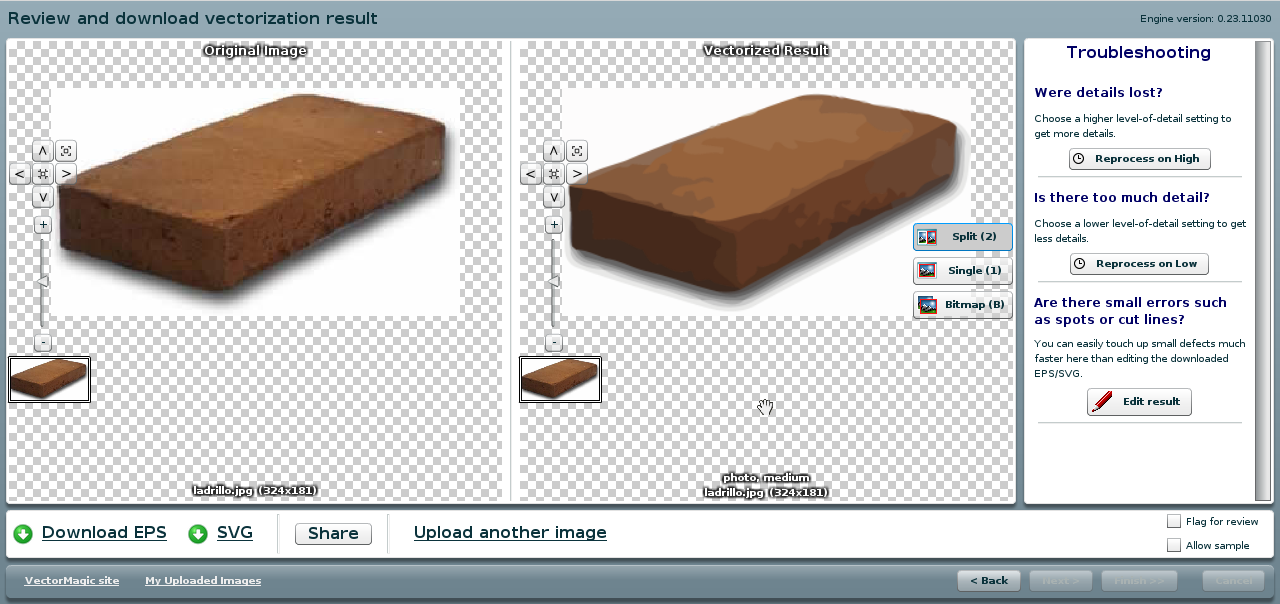
Task: Click fit-to-view icon in Vectorized Result pane
Action: [x=577, y=151]
